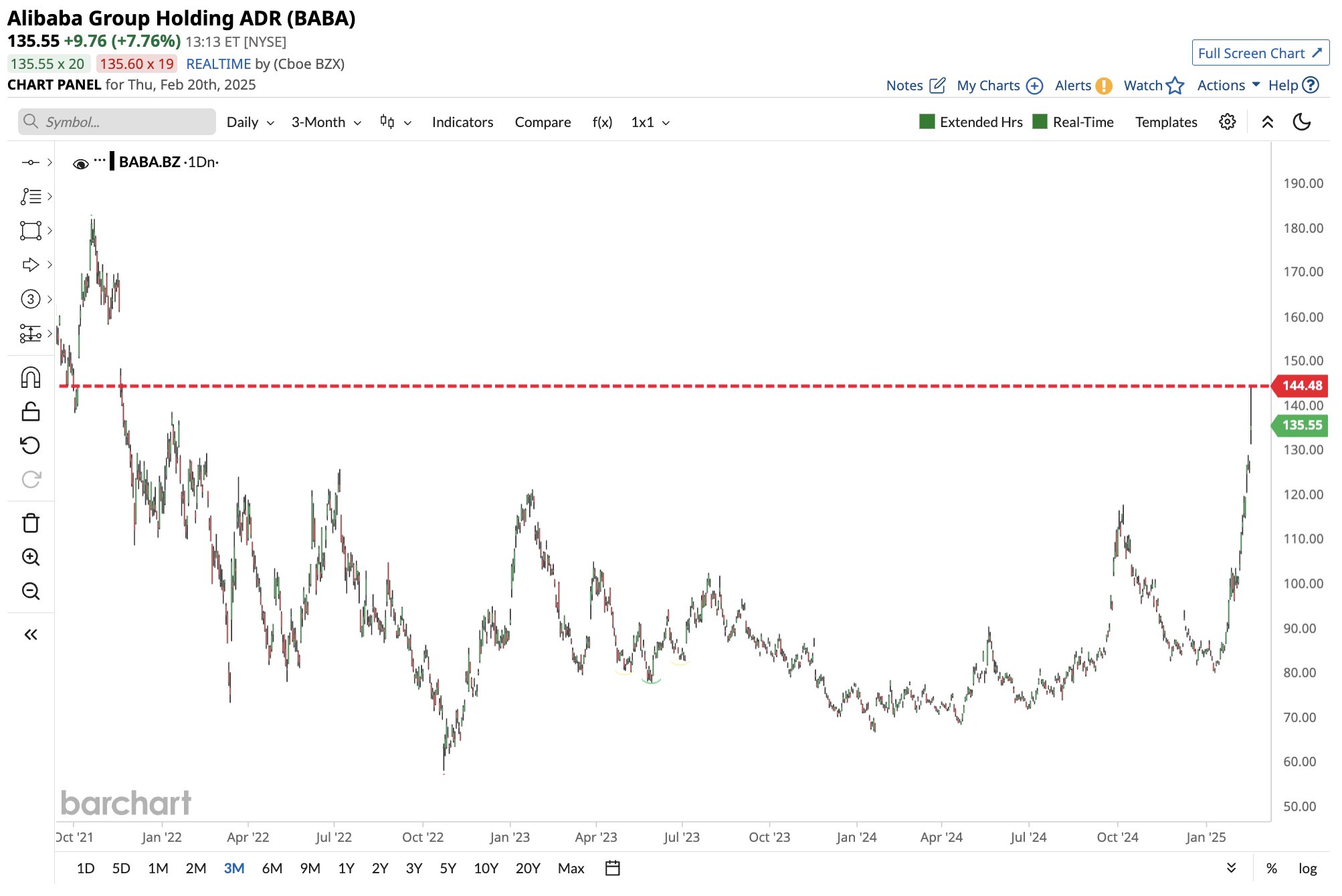Expand line tool options arrow
This screenshot has width=1342, height=896.
pyautogui.click(x=50, y=162)
